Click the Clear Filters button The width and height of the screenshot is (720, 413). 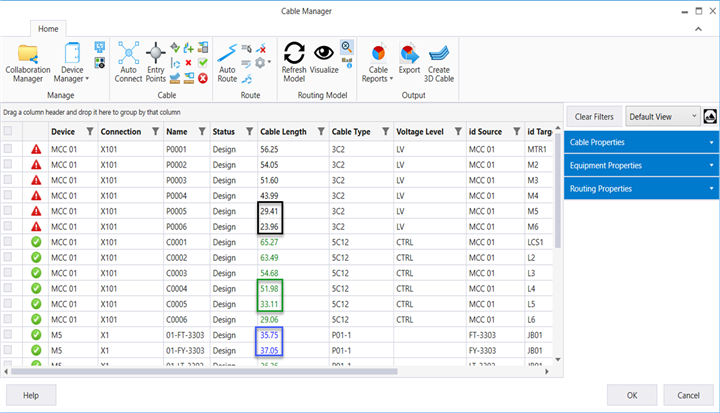tap(594, 117)
